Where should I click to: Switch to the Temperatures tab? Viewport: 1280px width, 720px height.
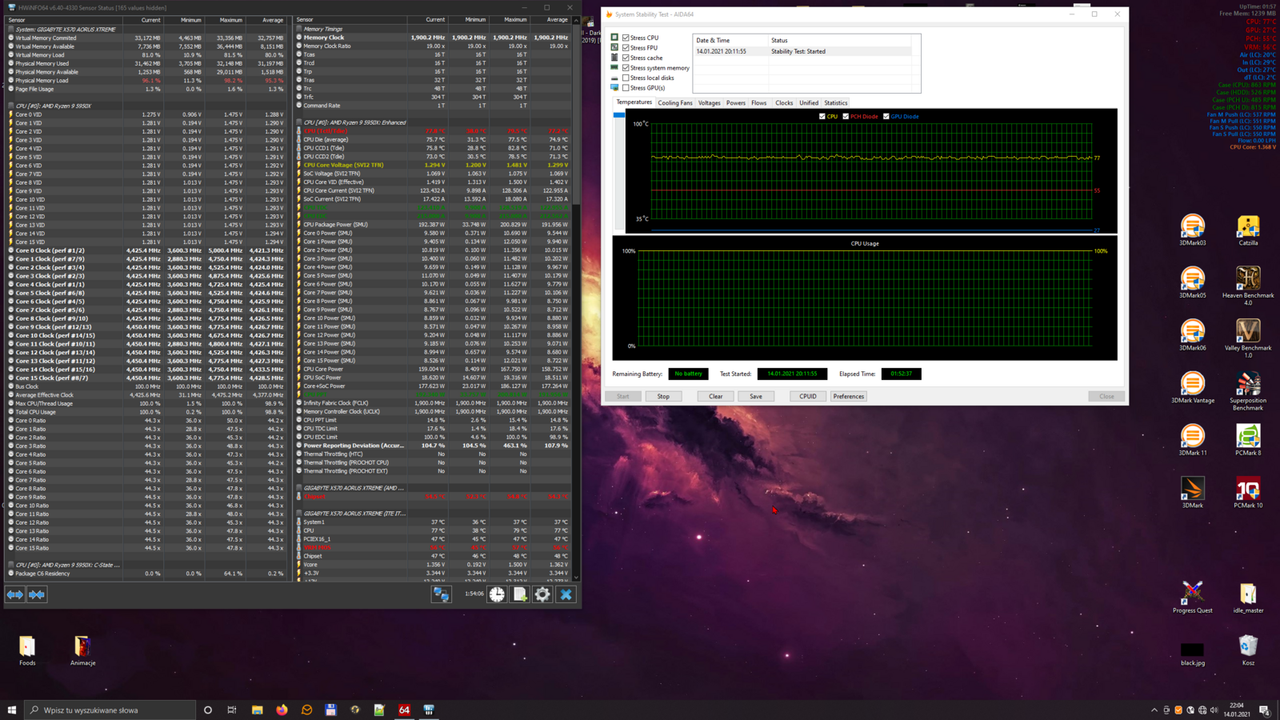coord(634,102)
